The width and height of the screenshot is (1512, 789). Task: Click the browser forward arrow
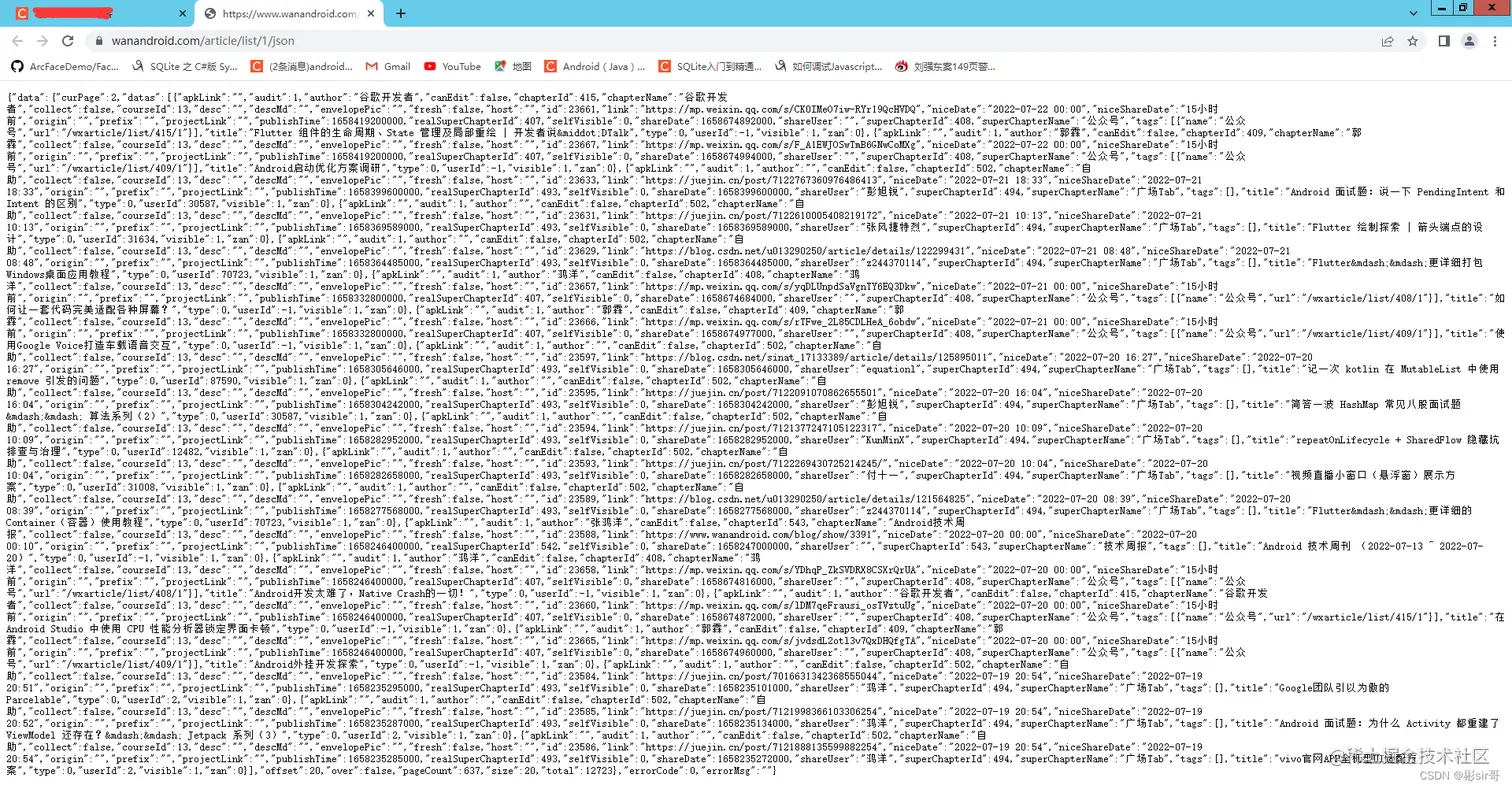(x=42, y=41)
